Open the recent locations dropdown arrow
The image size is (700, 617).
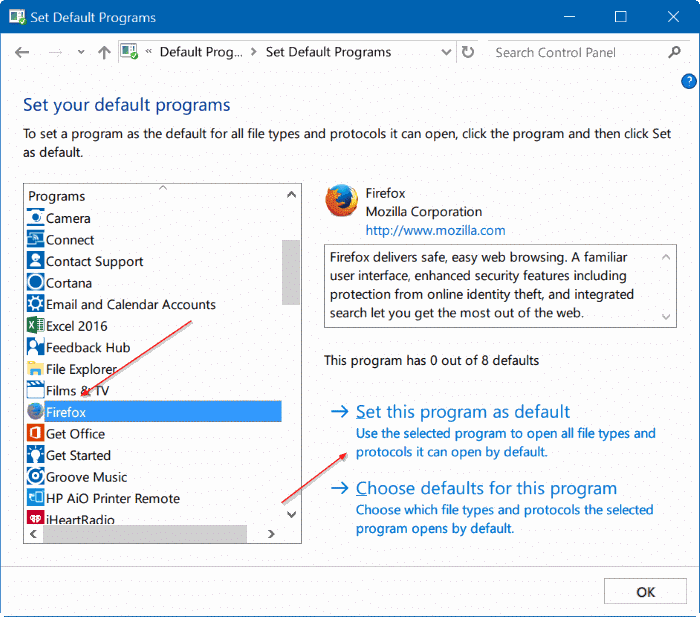pos(81,52)
